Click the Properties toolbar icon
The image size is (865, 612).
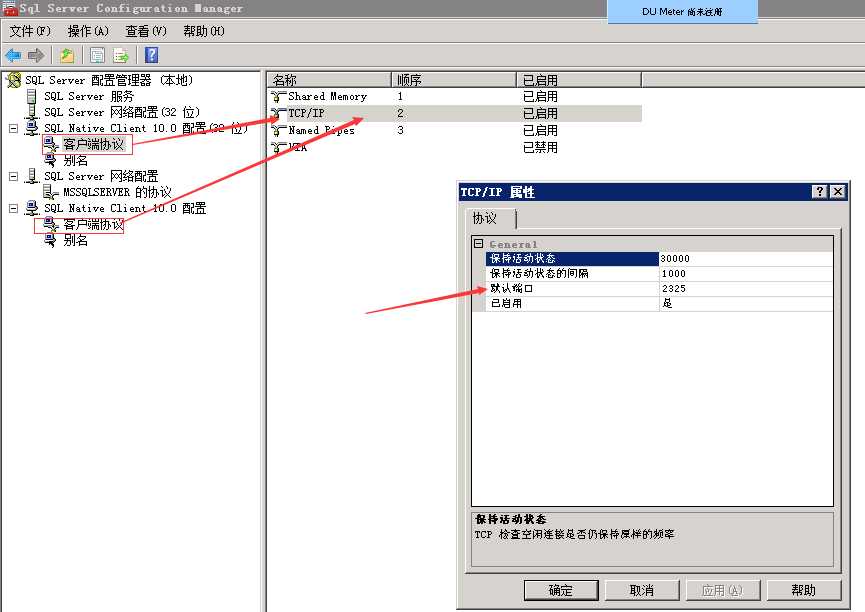(x=97, y=55)
